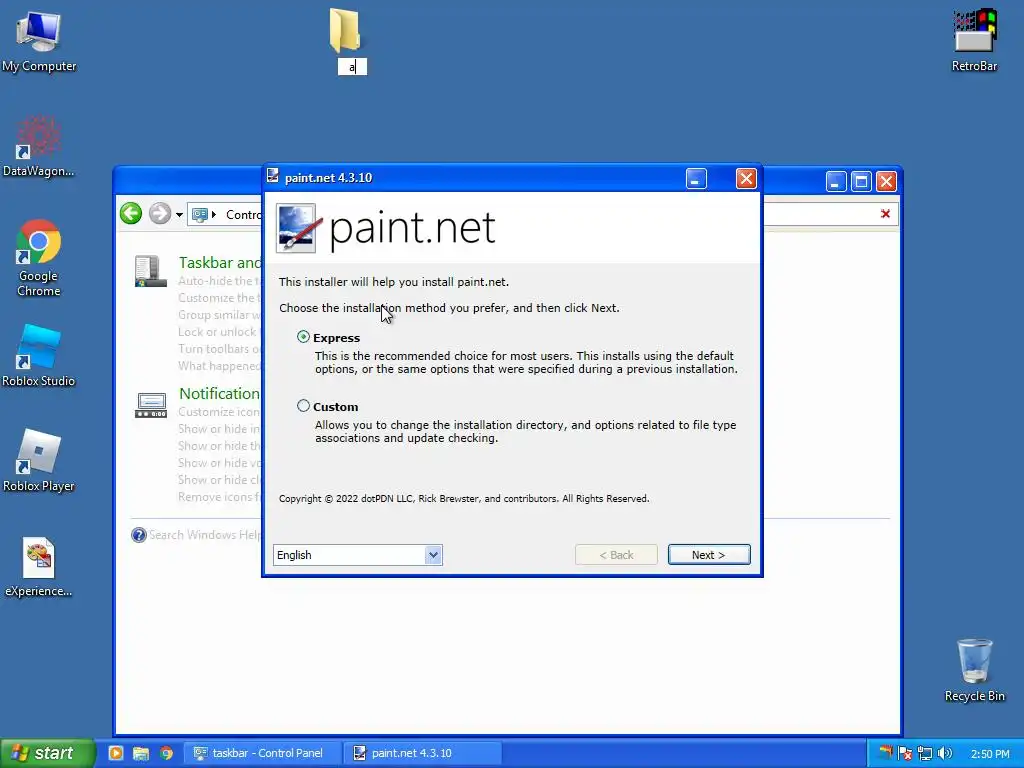The width and height of the screenshot is (1024, 768).
Task: Click the network tray icon
Action: tap(925, 753)
